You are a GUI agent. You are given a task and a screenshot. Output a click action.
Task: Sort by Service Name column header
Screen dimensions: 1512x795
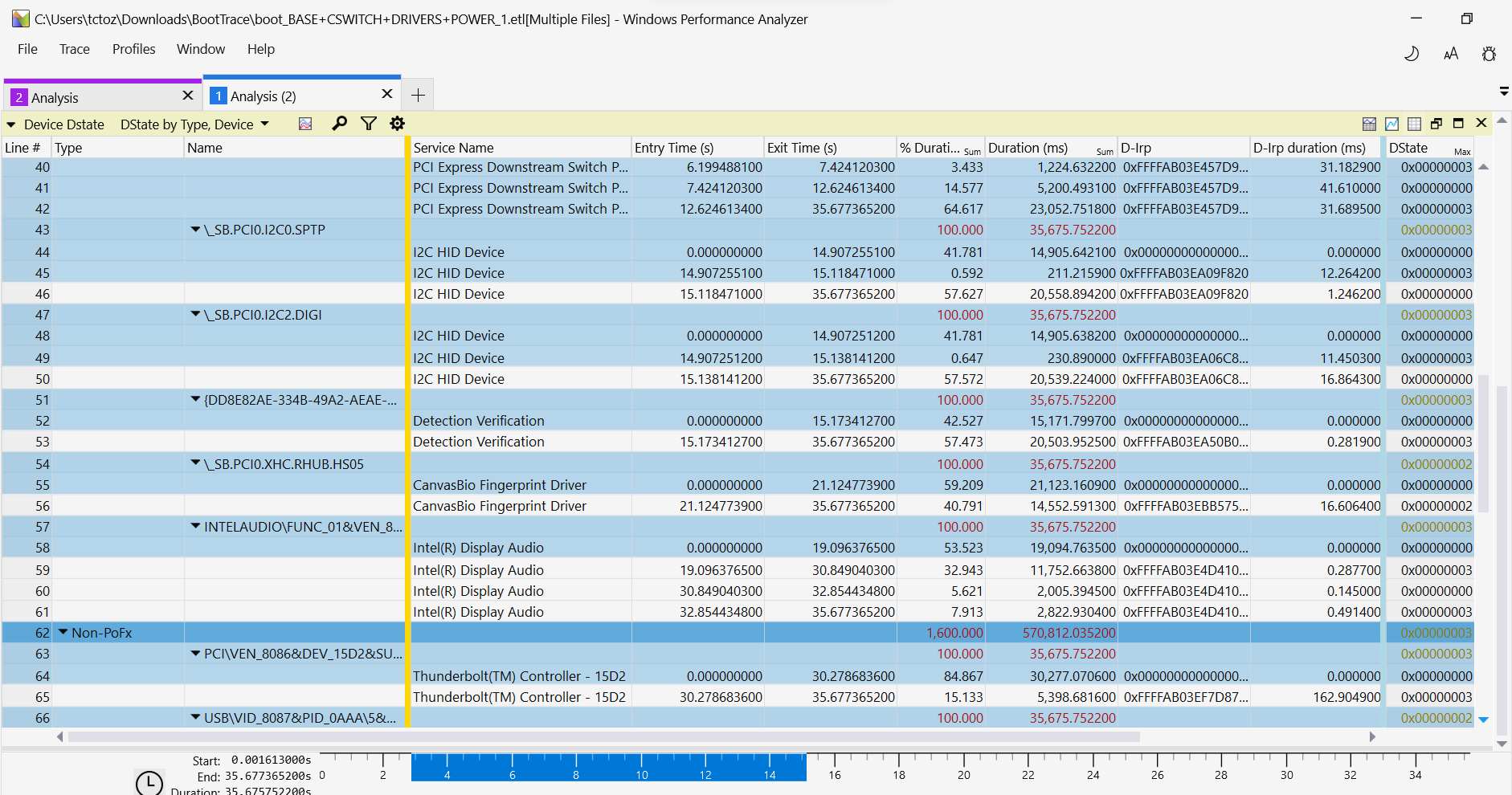point(520,148)
